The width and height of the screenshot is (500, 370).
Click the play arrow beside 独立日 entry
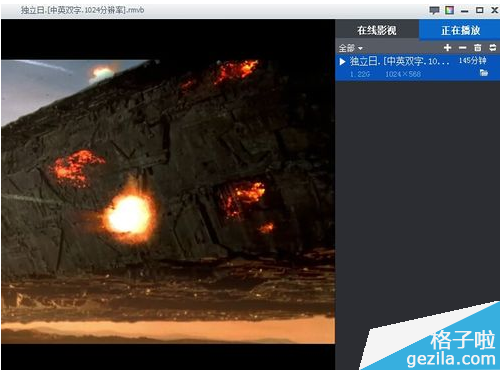[342, 62]
